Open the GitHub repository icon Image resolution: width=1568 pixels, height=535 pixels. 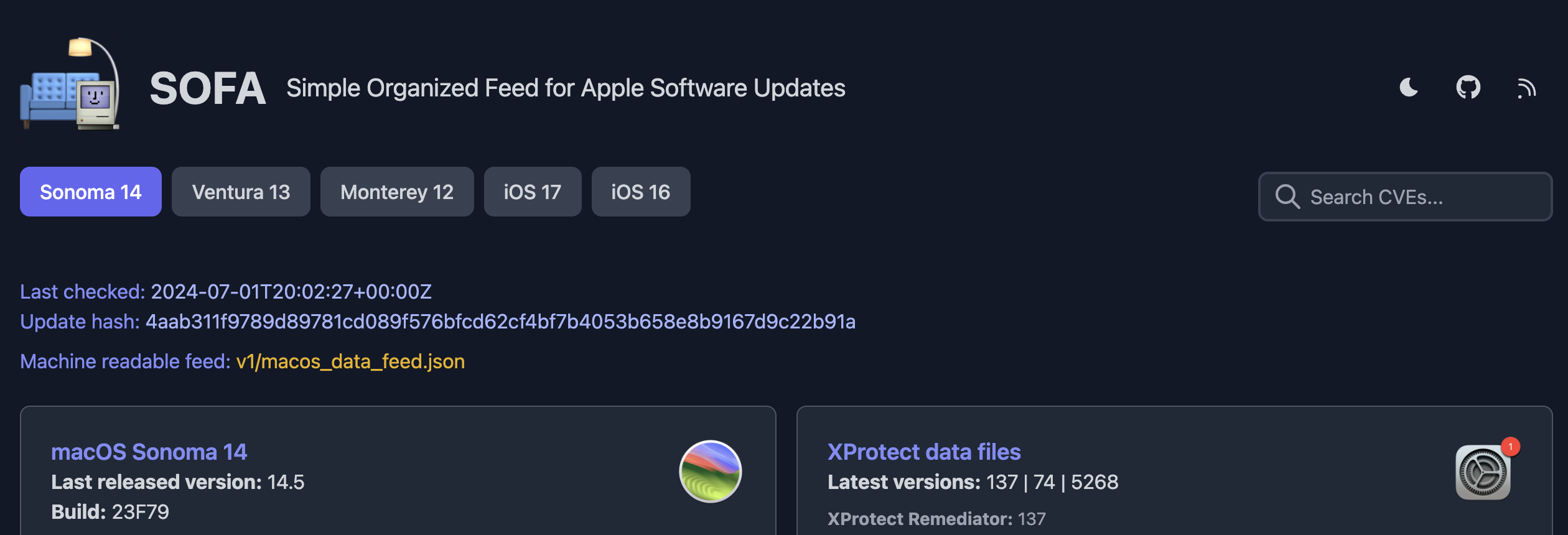[1468, 88]
